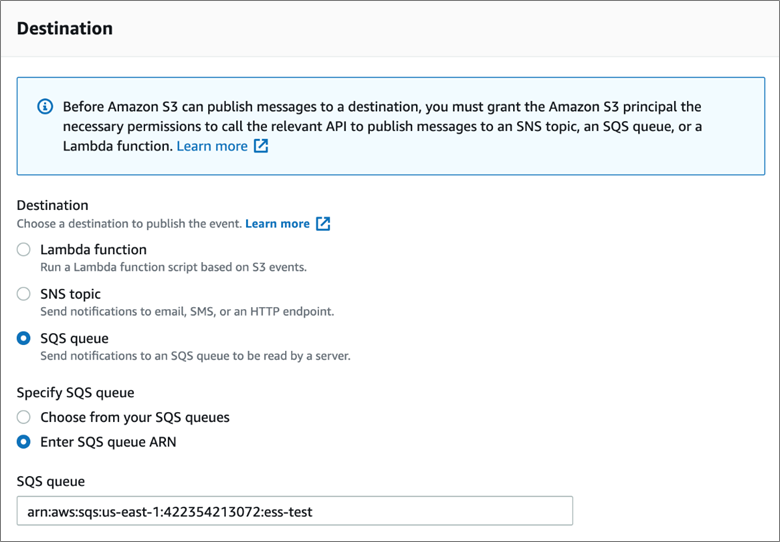Select the SQS queue destination radio button
Image resolution: width=780 pixels, height=542 pixels.
[24, 339]
